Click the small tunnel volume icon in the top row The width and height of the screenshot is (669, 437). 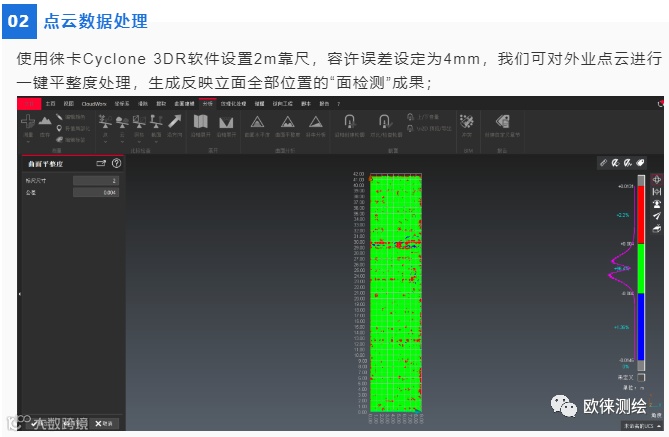[410, 117]
